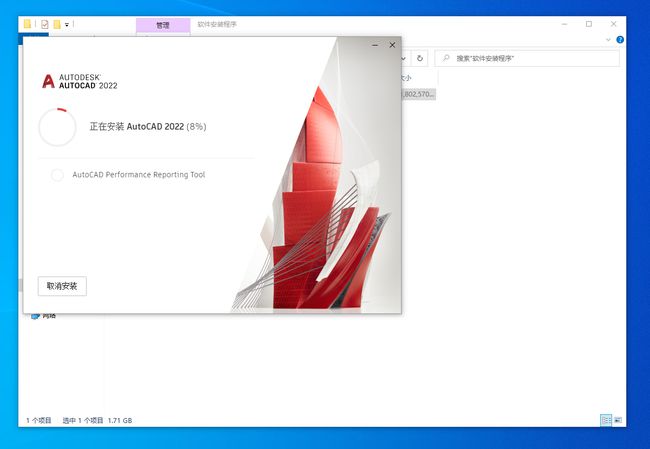Sort by the 大小 column header

pyautogui.click(x=406, y=78)
